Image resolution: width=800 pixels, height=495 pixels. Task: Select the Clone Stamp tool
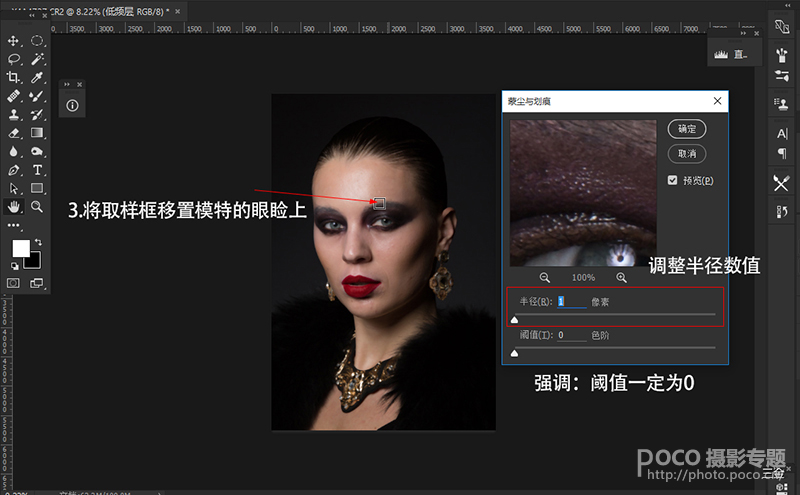tap(14, 114)
